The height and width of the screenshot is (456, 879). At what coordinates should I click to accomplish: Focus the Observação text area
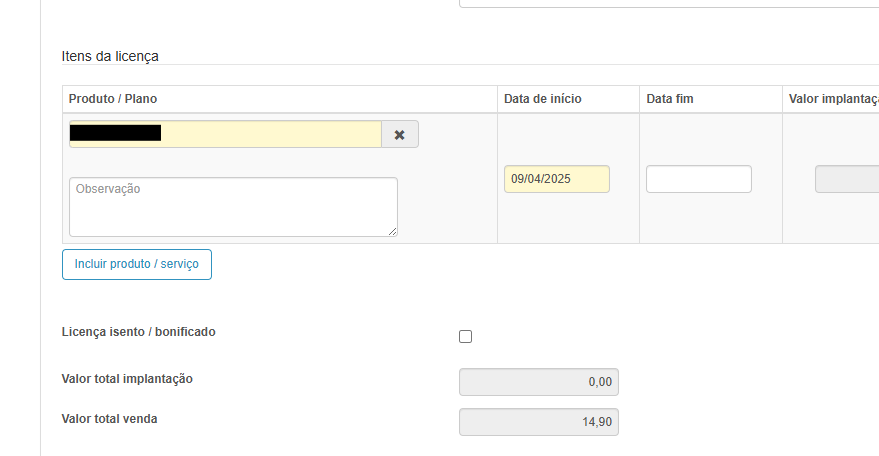pos(233,207)
